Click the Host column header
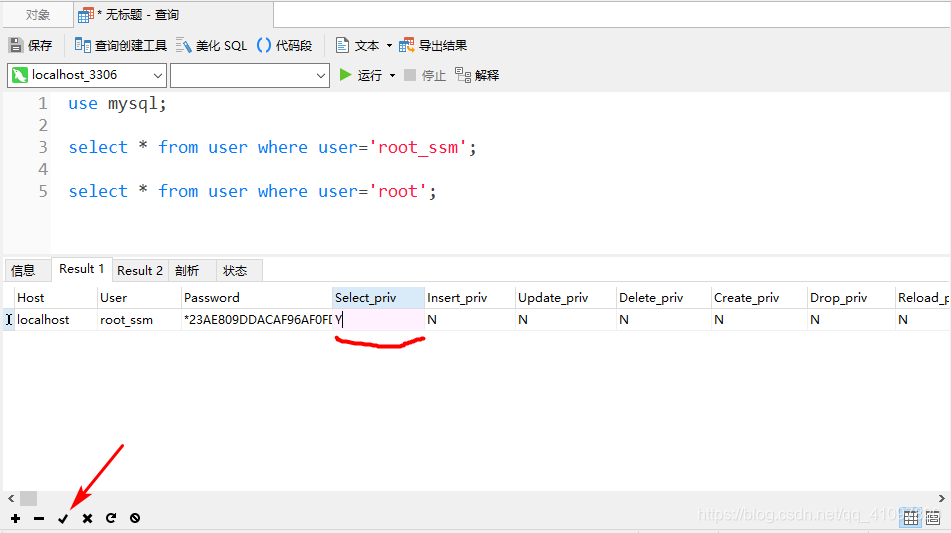Image resolution: width=951 pixels, height=533 pixels. (x=55, y=298)
